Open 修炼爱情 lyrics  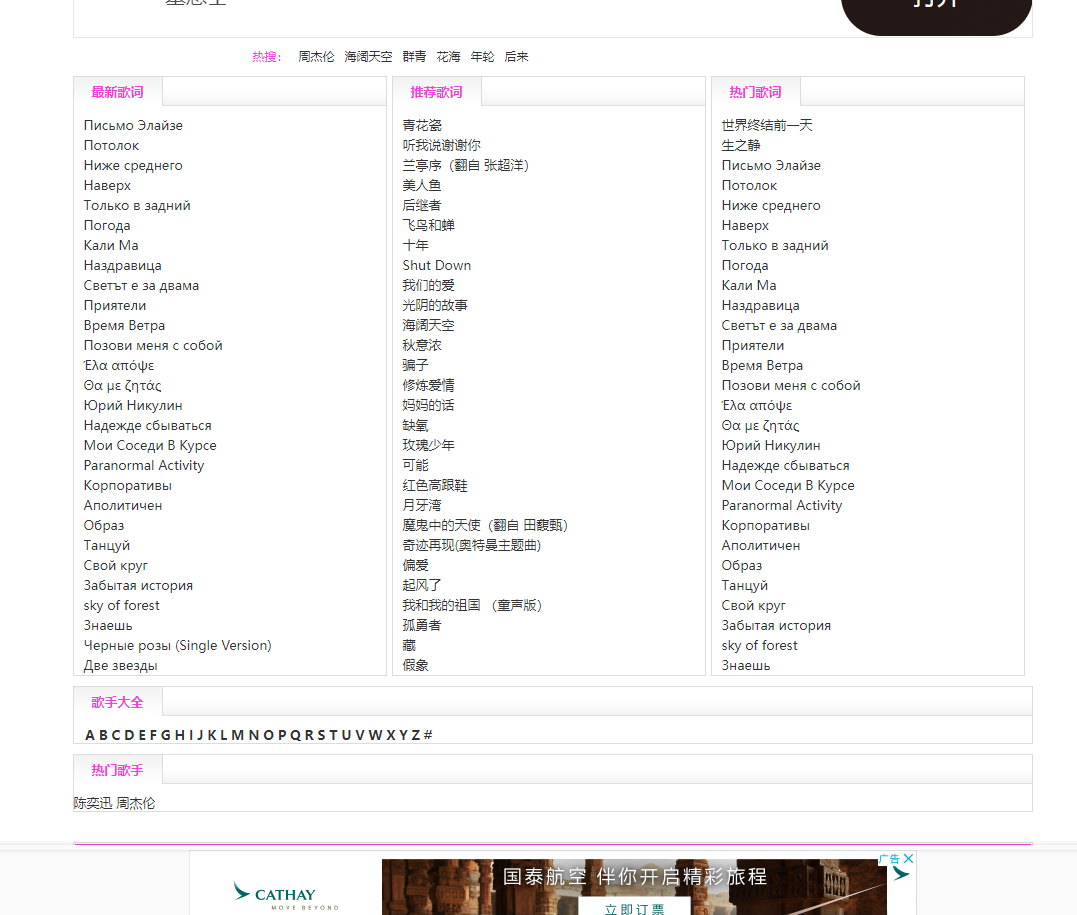(x=429, y=385)
